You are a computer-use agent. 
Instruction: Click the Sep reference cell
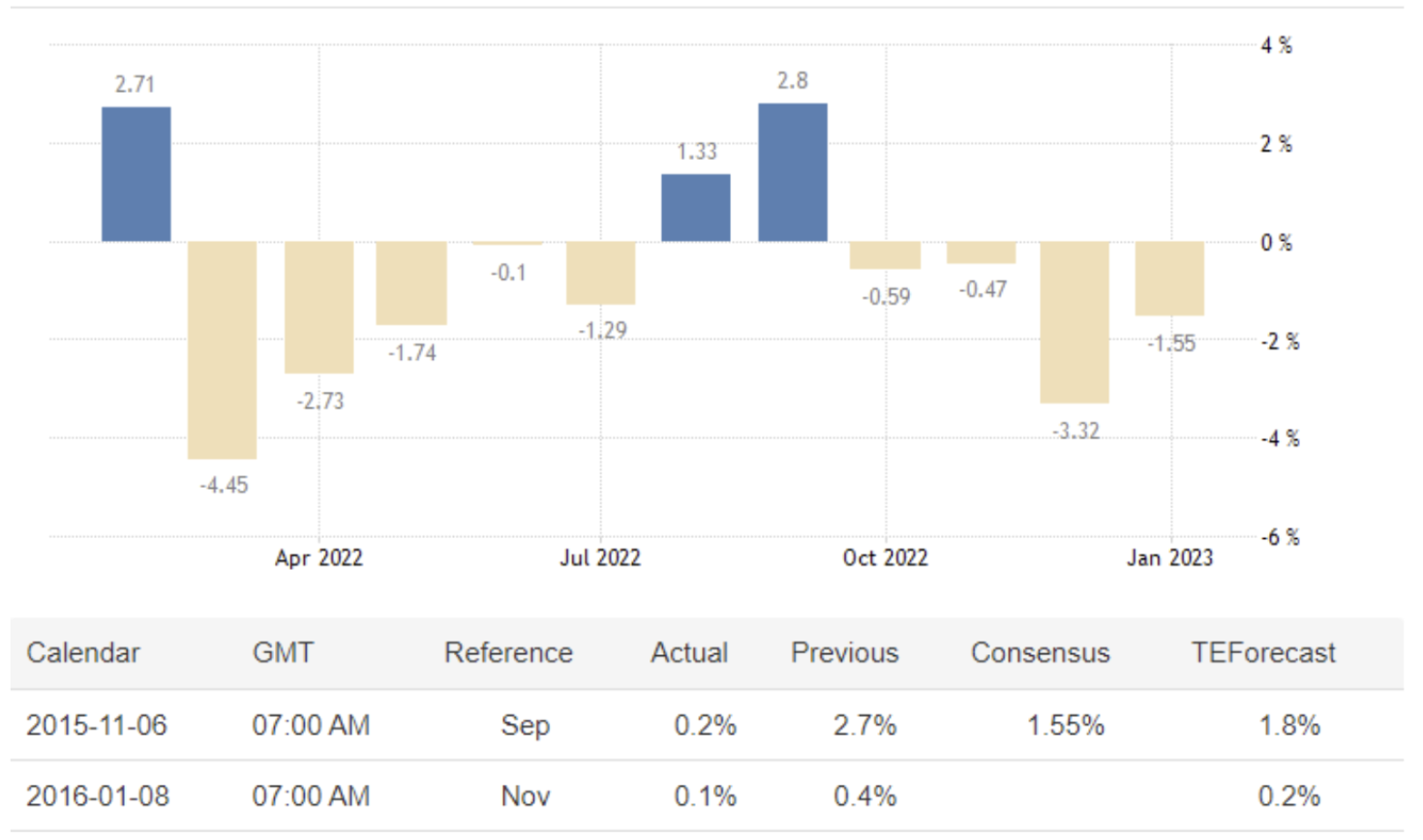(526, 725)
